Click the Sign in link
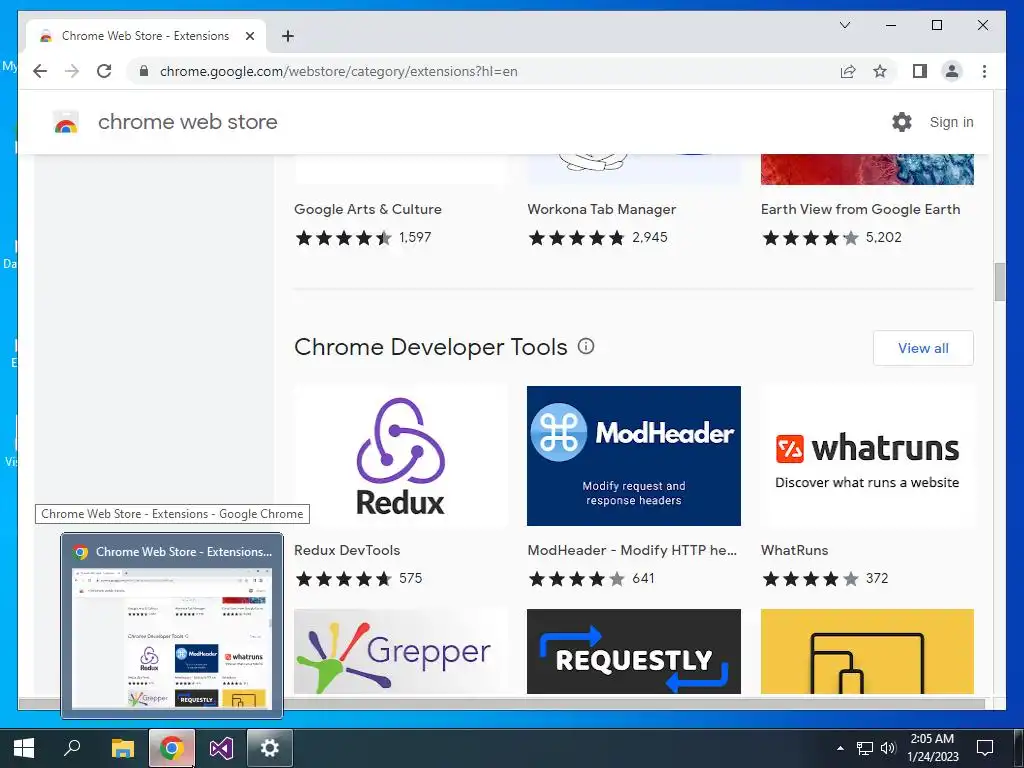The image size is (1024, 768). (952, 122)
